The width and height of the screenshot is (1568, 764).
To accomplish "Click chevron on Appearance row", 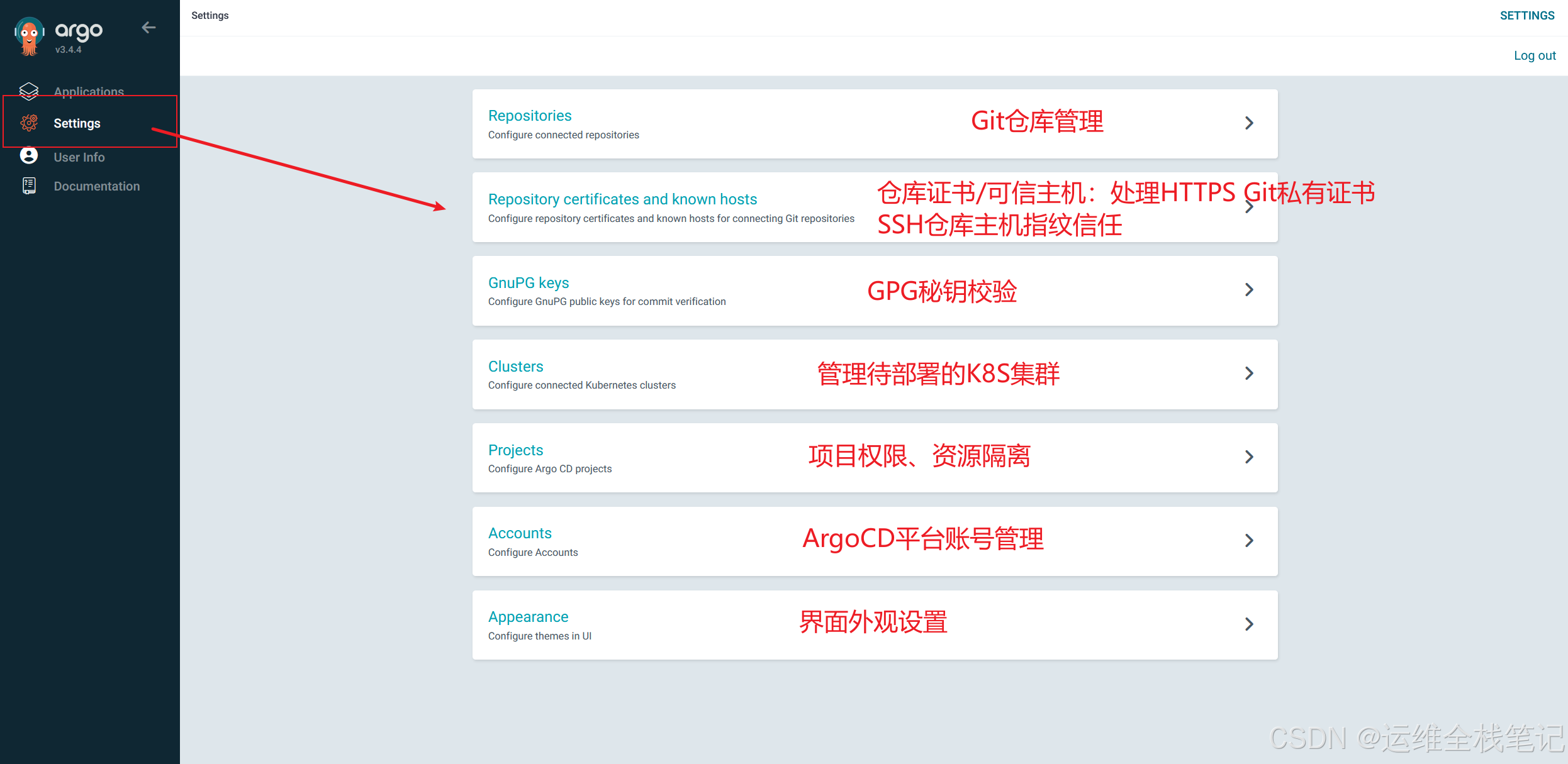I will click(1250, 624).
